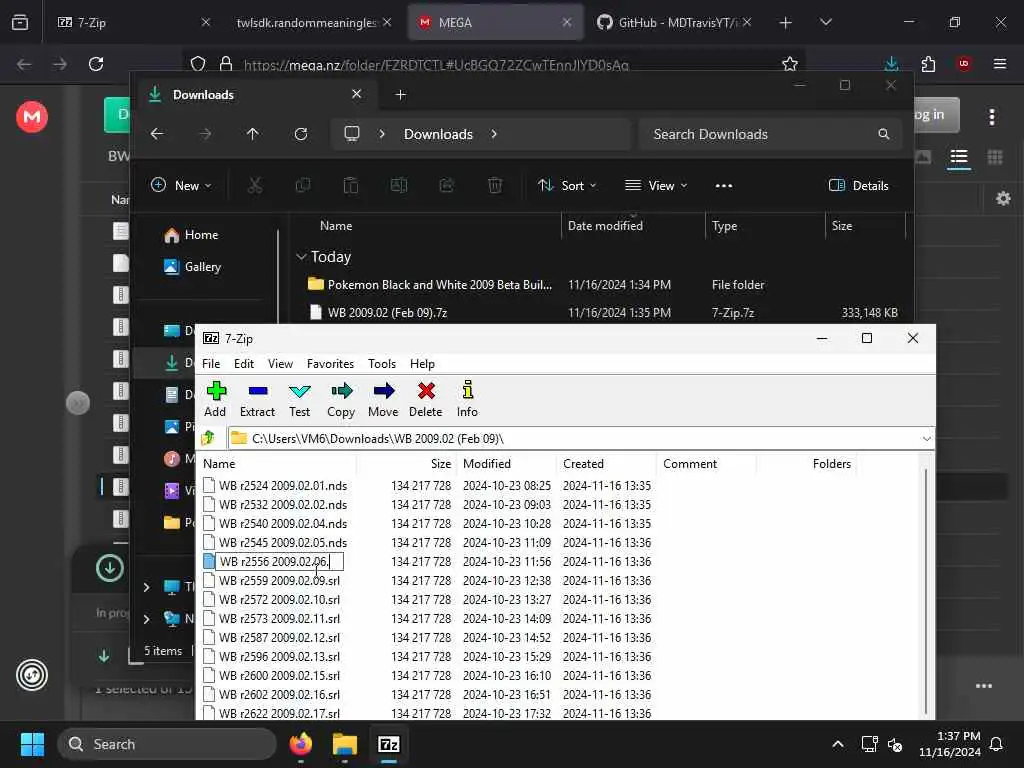Select file WB r2540 2009.02.04.nds
Screen dimensions: 1024x768
coord(283,524)
